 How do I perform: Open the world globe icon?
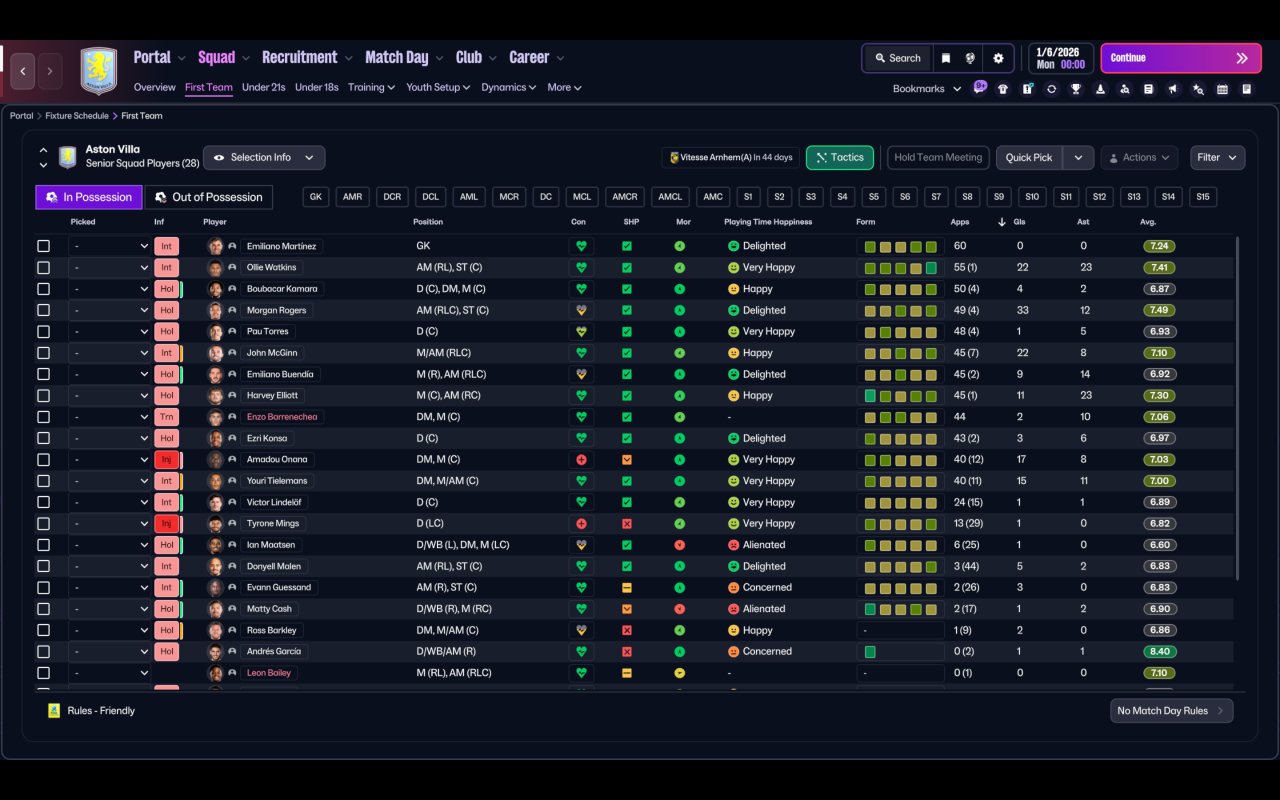(970, 58)
